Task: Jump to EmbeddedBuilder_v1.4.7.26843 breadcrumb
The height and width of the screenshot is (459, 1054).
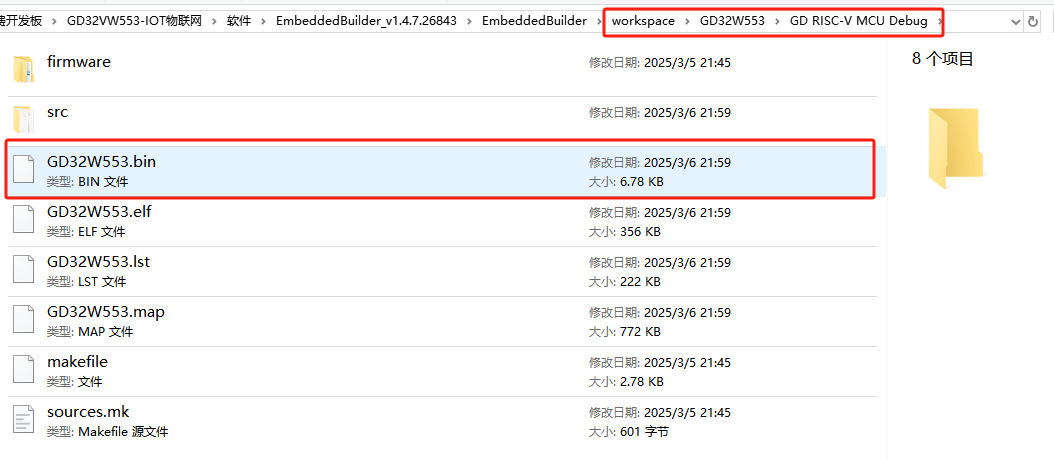Action: point(367,21)
